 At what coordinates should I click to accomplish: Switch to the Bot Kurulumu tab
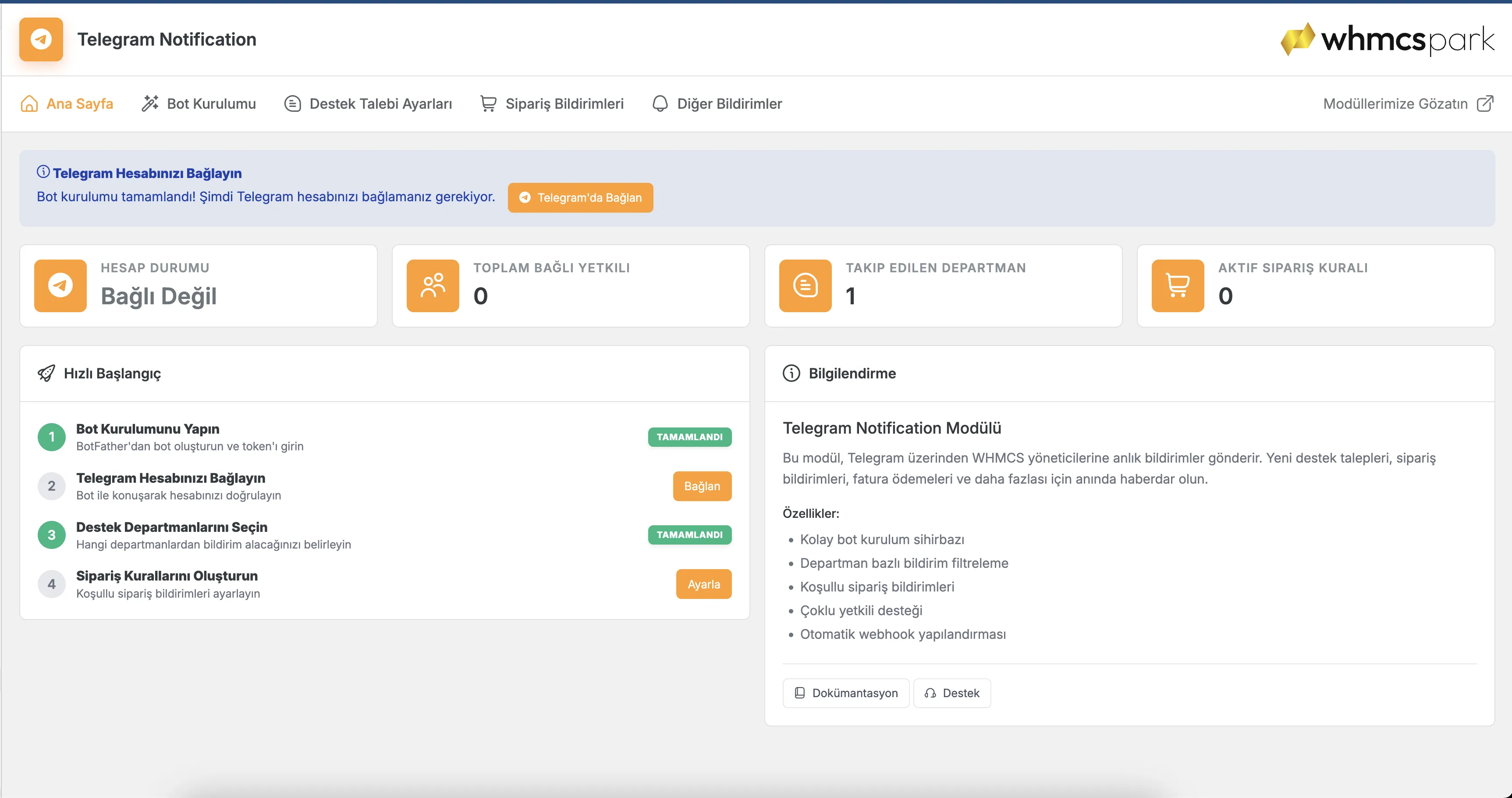[x=199, y=104]
